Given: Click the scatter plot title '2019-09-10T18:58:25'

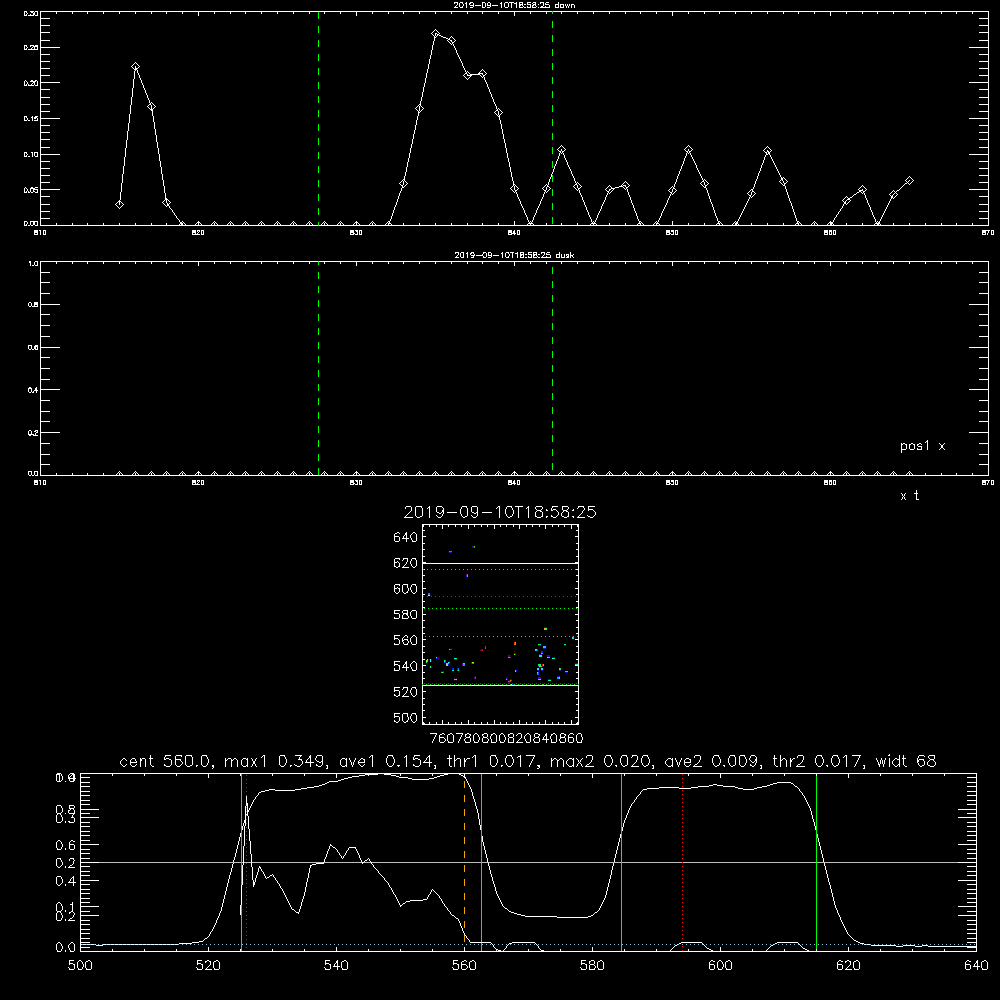Looking at the screenshot, I should click(500, 513).
